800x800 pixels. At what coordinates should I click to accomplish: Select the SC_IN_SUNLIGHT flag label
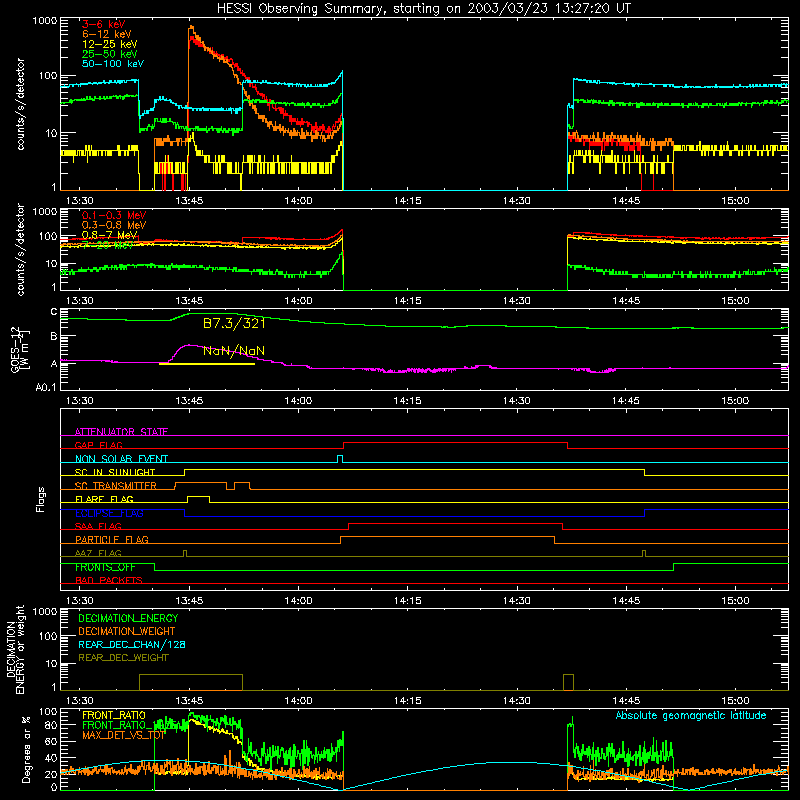click(115, 472)
